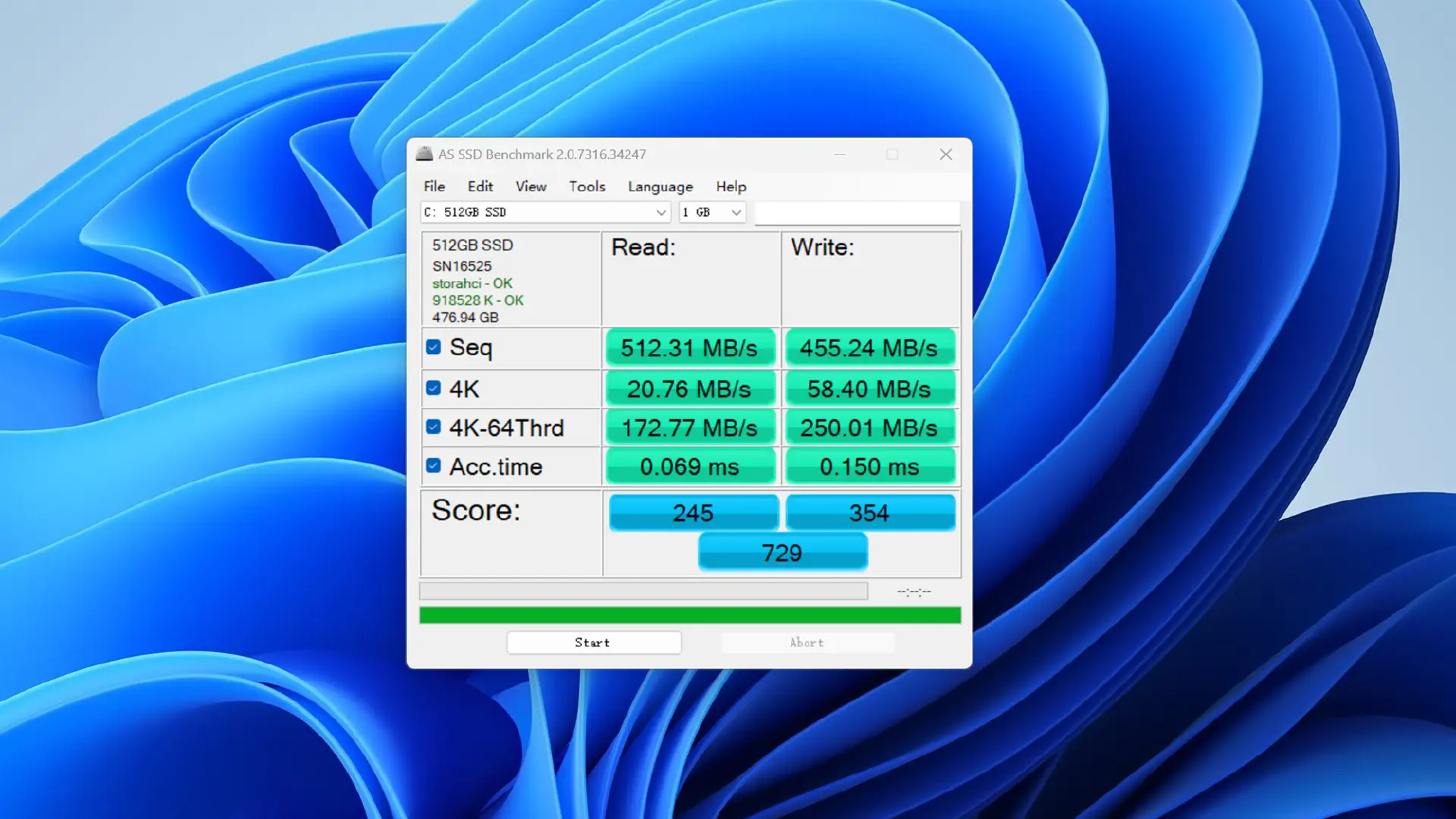Click the green overall progress bar
The height and width of the screenshot is (819, 1456).
pyautogui.click(x=690, y=615)
